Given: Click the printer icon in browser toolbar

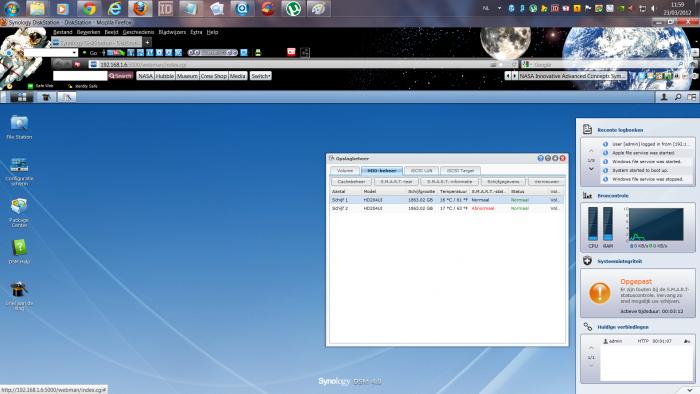Looking at the screenshot, I should [258, 53].
